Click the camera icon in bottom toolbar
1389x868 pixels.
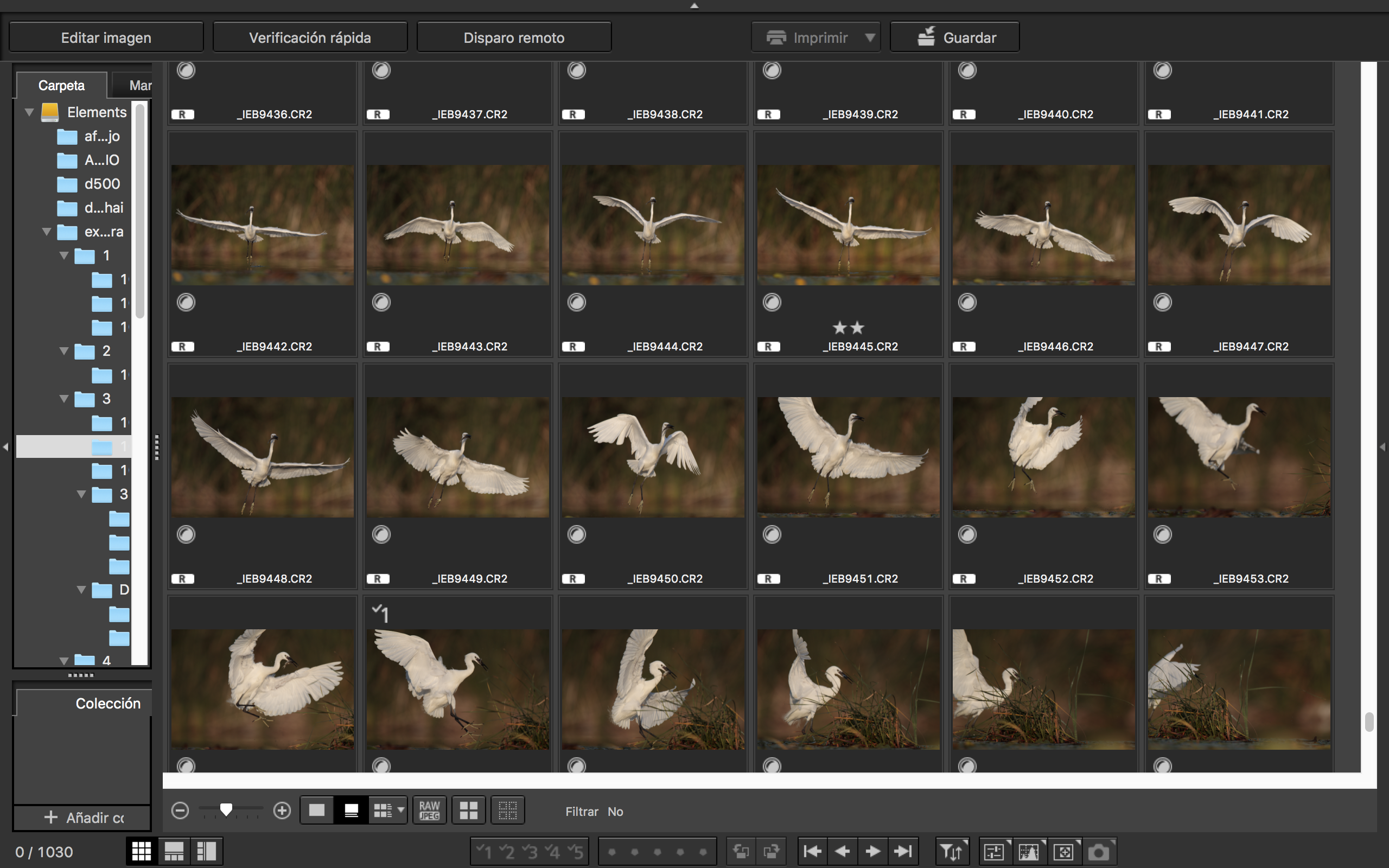[x=1099, y=851]
